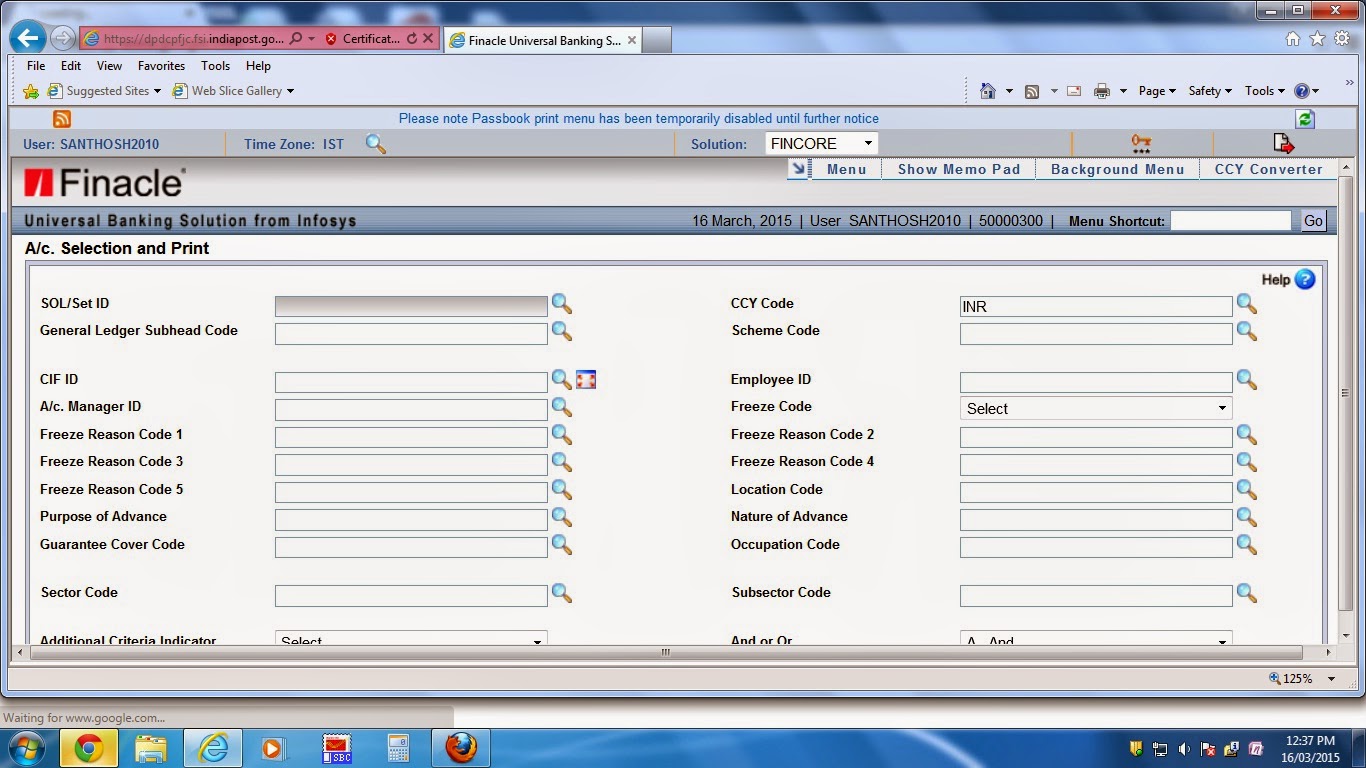Screen dimensions: 1366x768
Task: Open lookup for Sector Code
Action: click(562, 593)
